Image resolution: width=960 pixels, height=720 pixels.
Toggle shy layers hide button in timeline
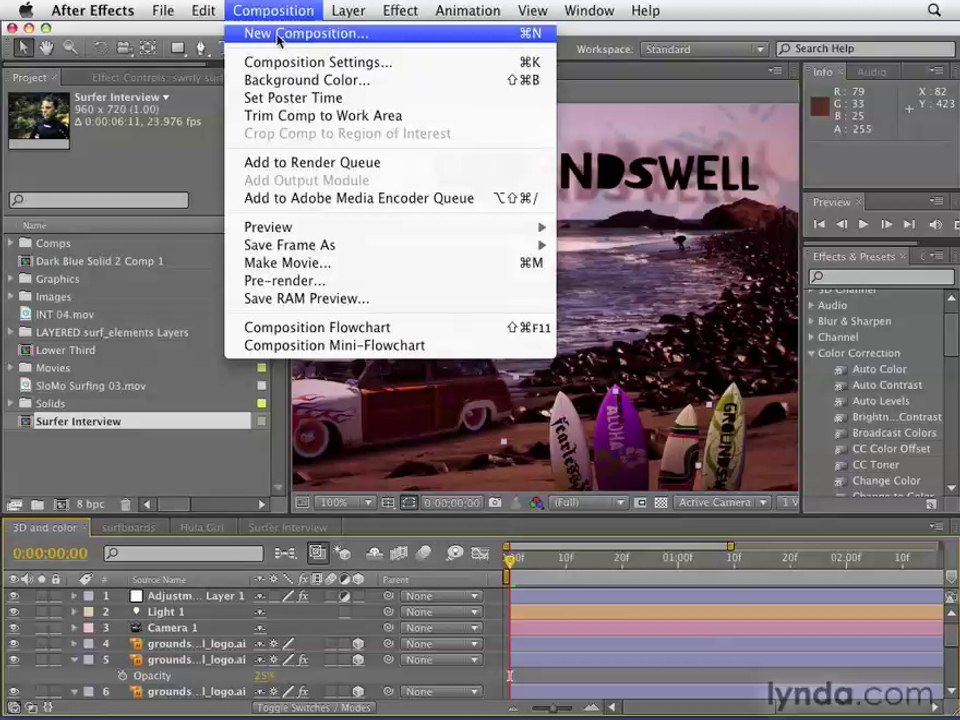(x=374, y=553)
